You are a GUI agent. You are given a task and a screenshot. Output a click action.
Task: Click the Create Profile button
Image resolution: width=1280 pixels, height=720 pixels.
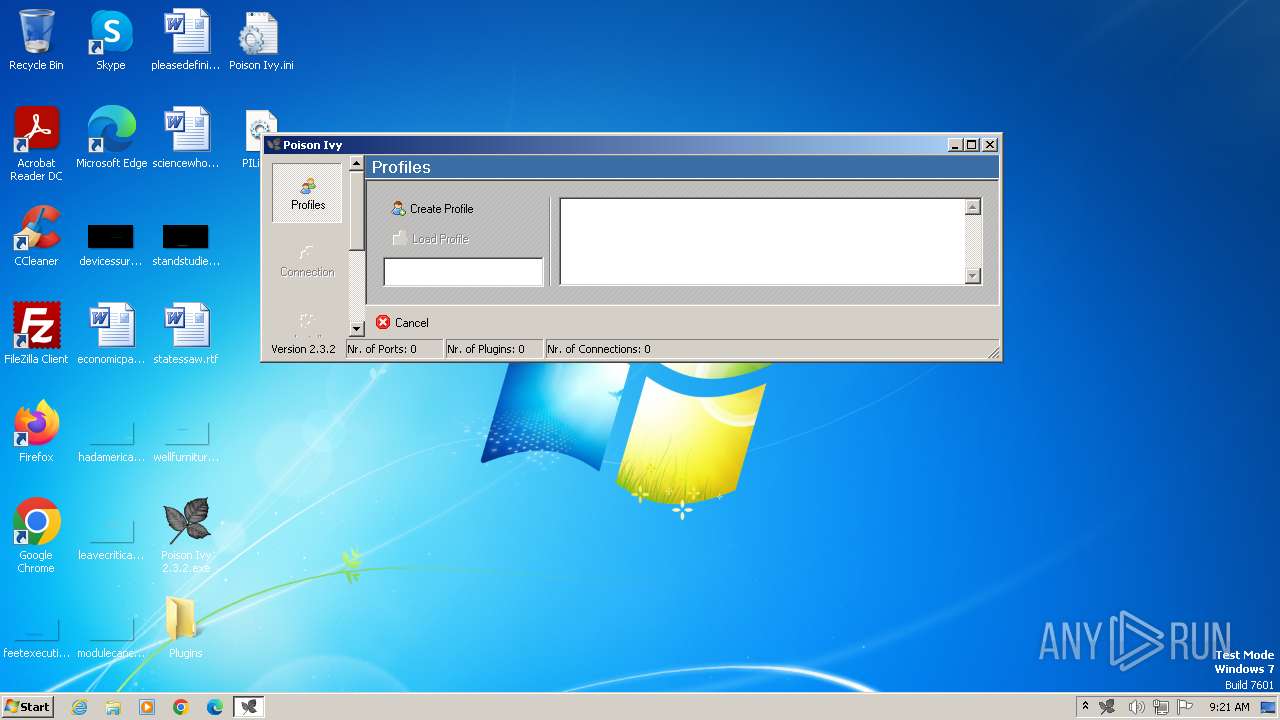(x=432, y=209)
